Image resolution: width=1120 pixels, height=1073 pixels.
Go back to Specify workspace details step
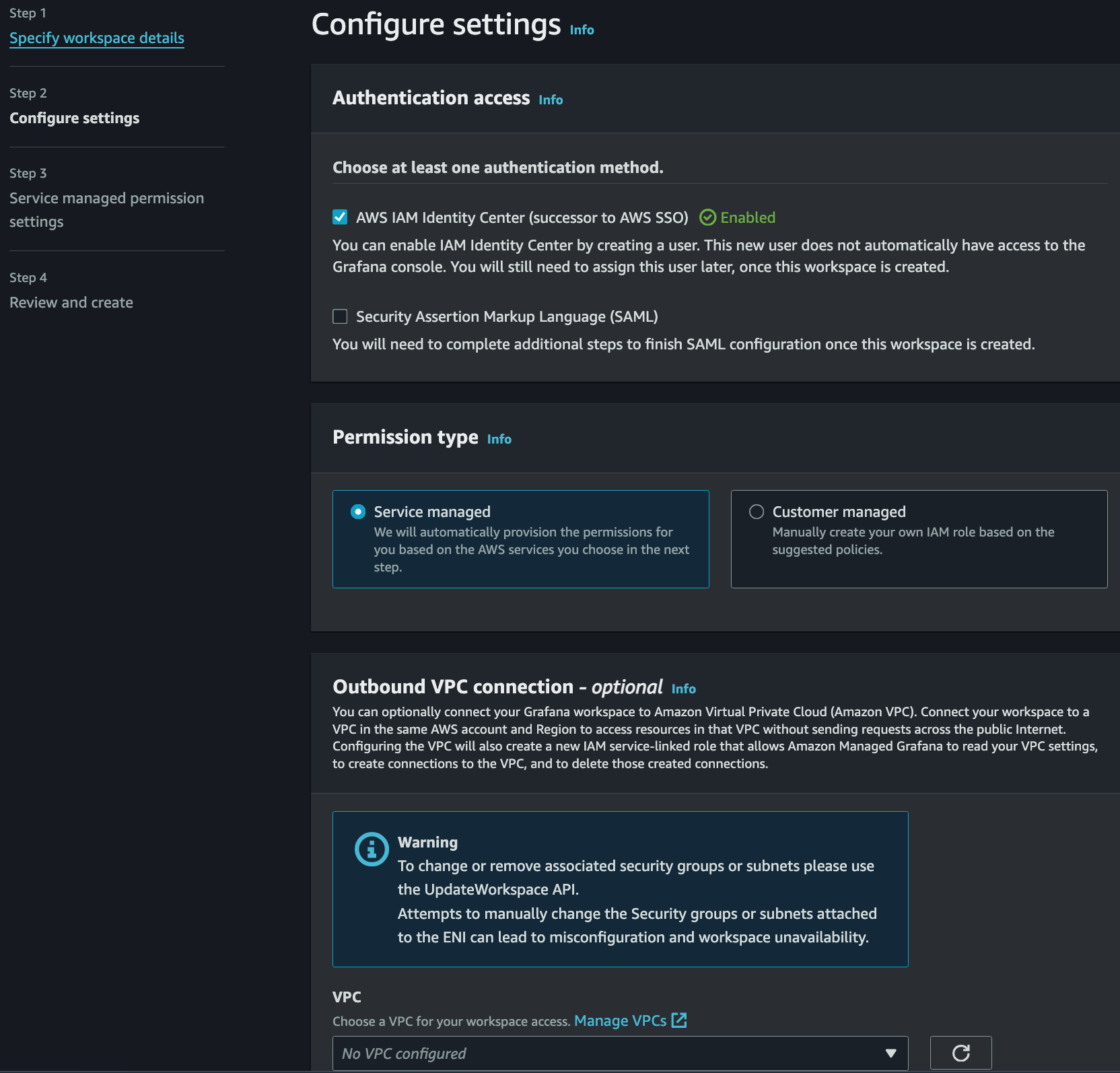(97, 38)
